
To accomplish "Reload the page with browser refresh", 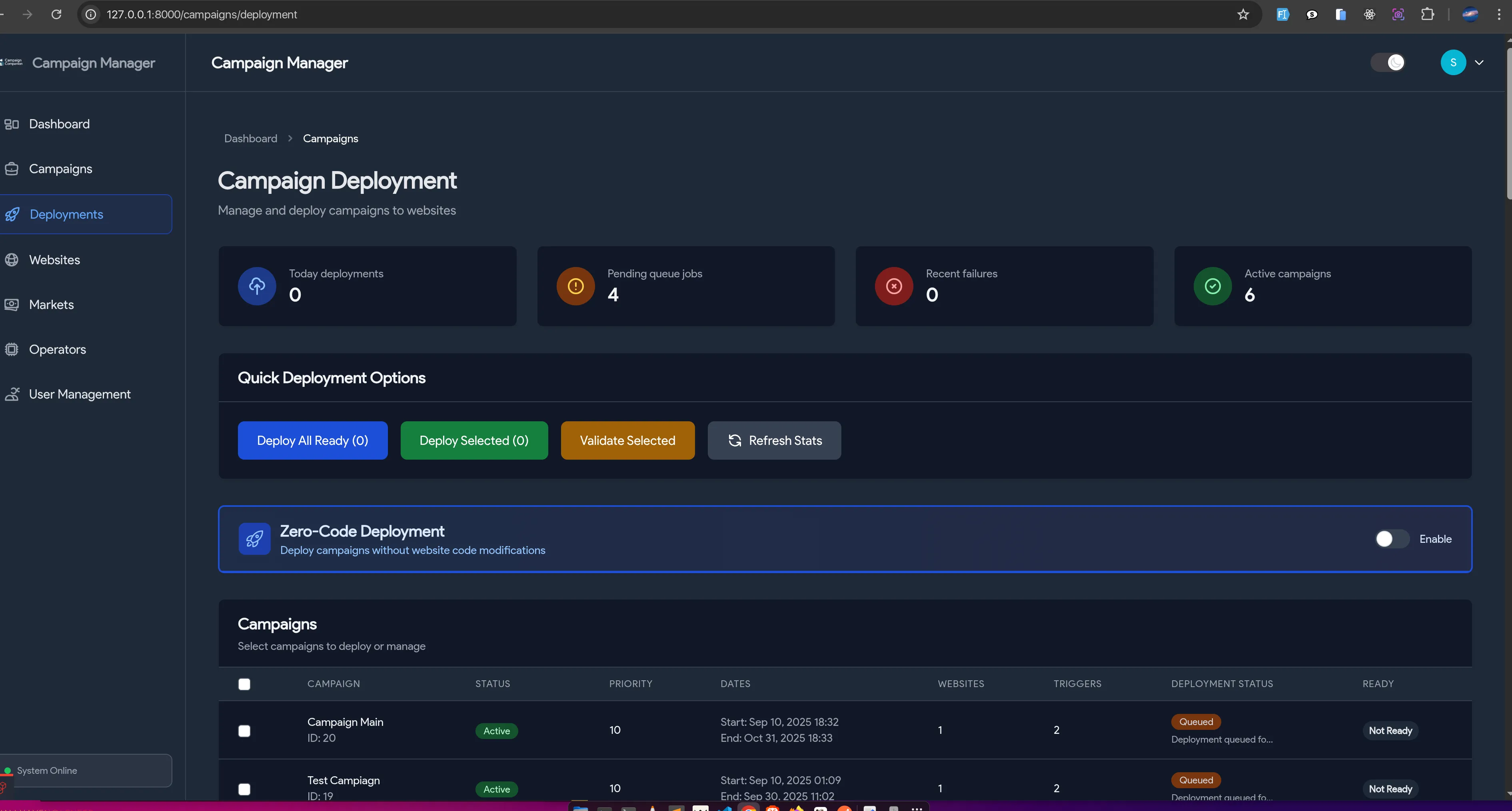I will pos(56,14).
